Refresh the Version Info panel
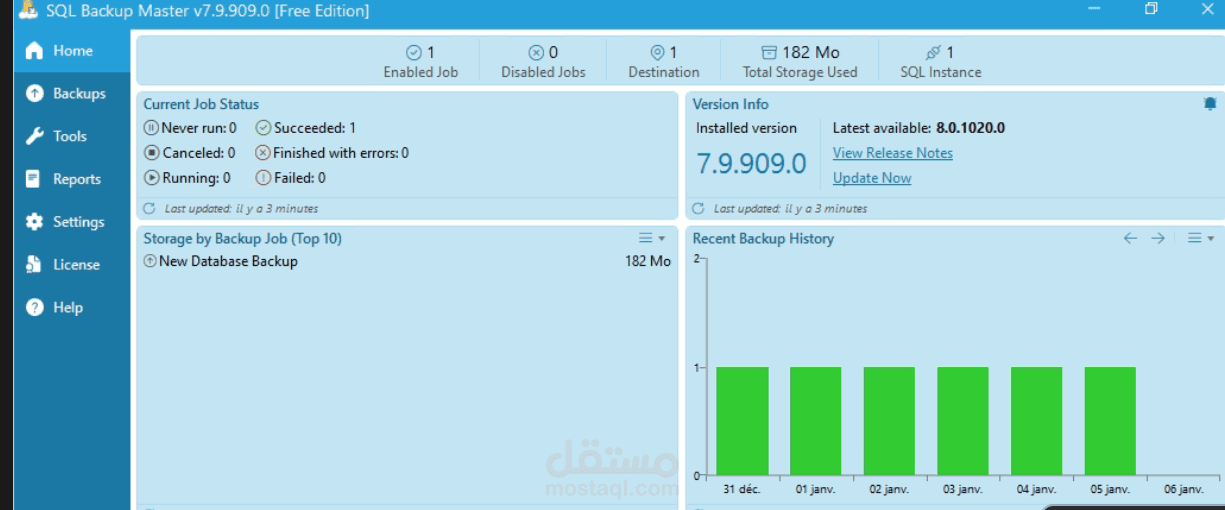This screenshot has height=510, width=1225. [699, 209]
